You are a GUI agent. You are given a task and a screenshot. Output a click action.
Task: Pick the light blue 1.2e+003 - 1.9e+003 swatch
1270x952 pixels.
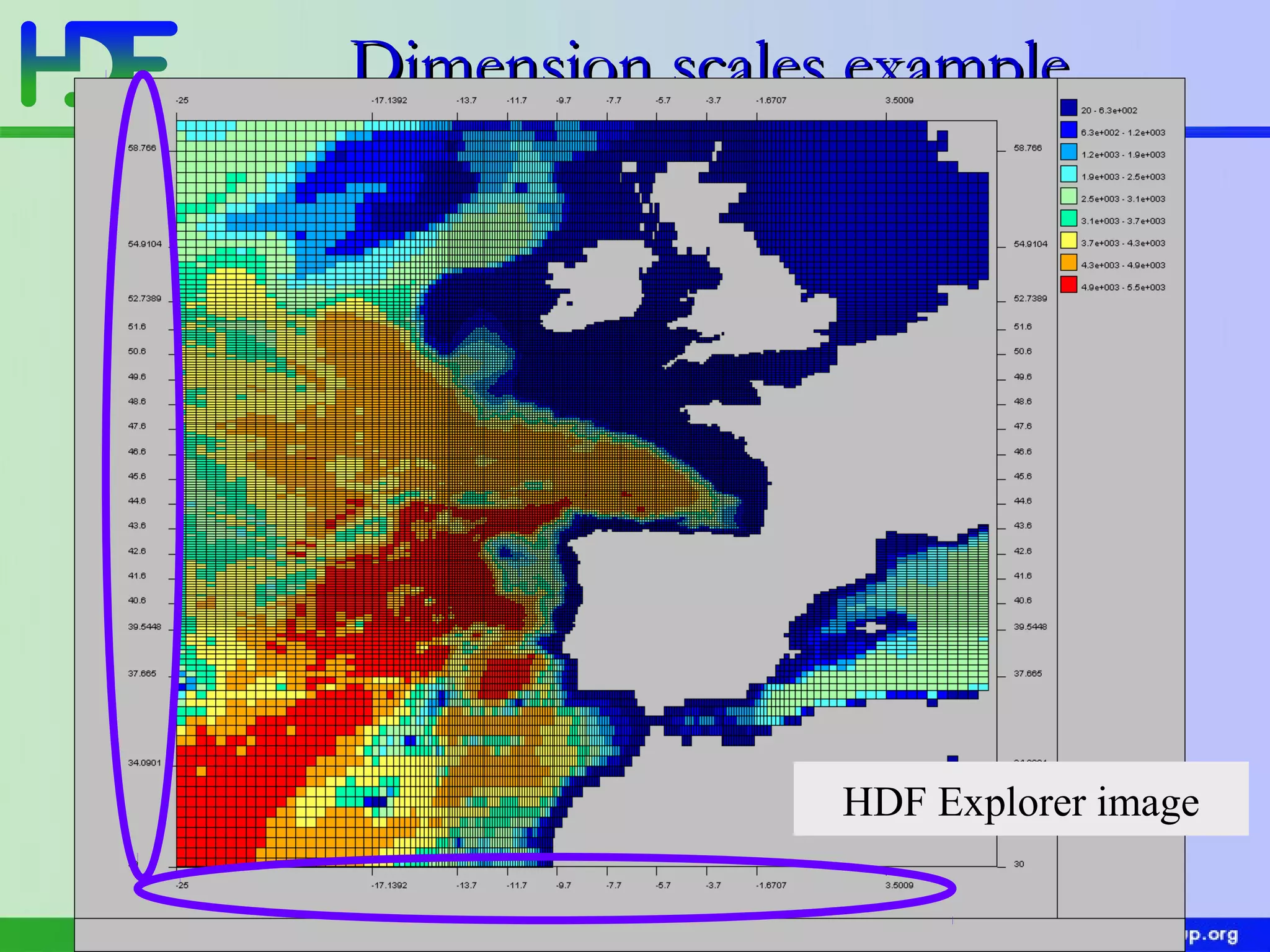pos(1068,152)
